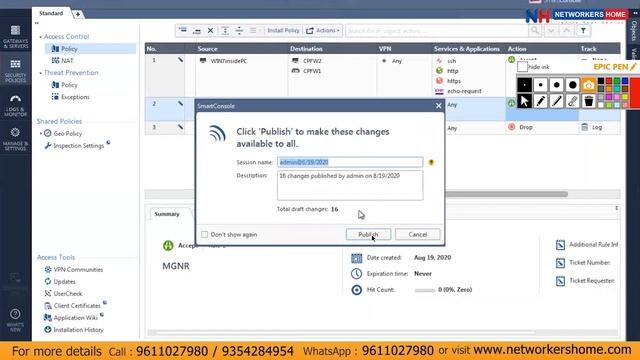
Task: Select Epic Pen smallest brush size
Action: [x=524, y=85]
